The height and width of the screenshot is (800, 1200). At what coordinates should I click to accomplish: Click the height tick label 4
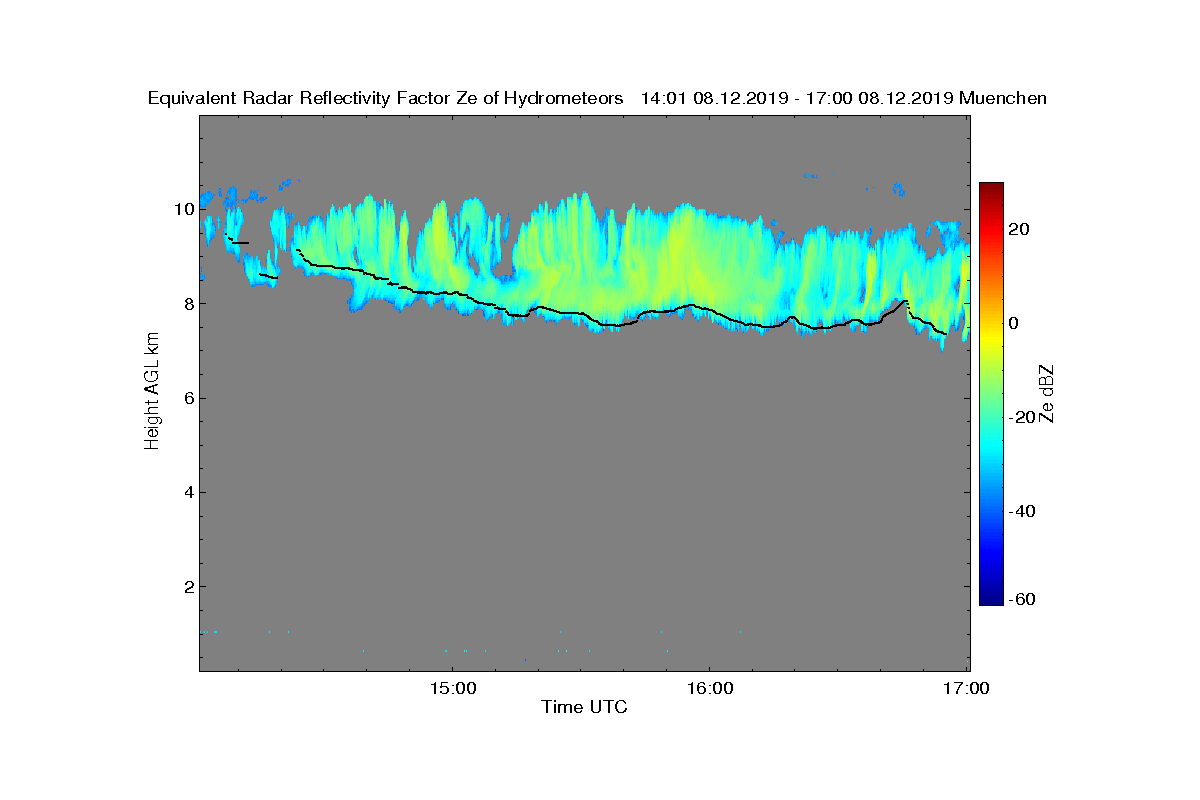(187, 492)
